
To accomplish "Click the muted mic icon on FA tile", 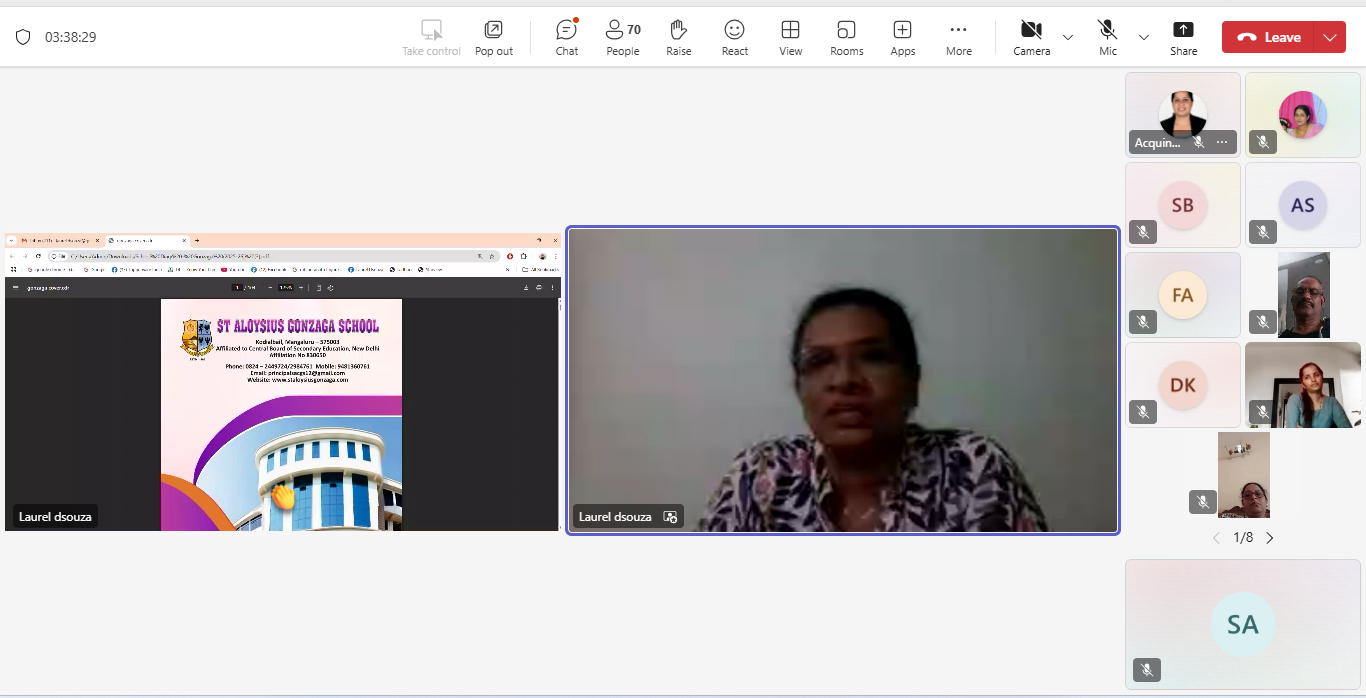I will (x=1143, y=322).
